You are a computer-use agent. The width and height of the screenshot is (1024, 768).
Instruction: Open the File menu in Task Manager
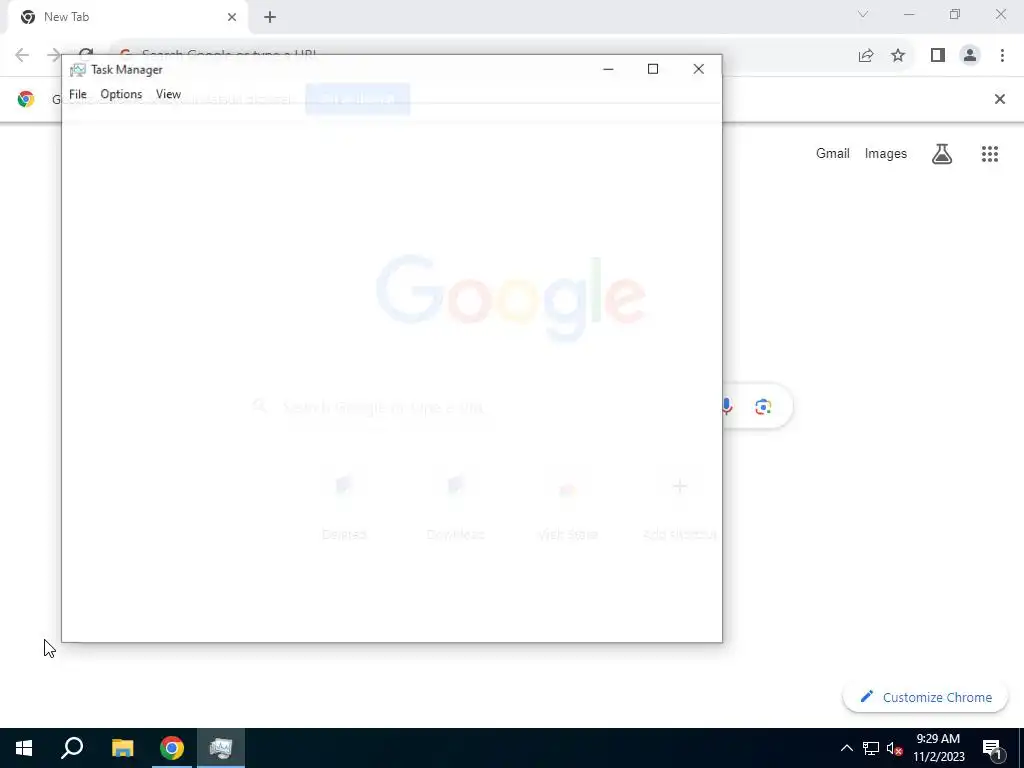tap(78, 94)
